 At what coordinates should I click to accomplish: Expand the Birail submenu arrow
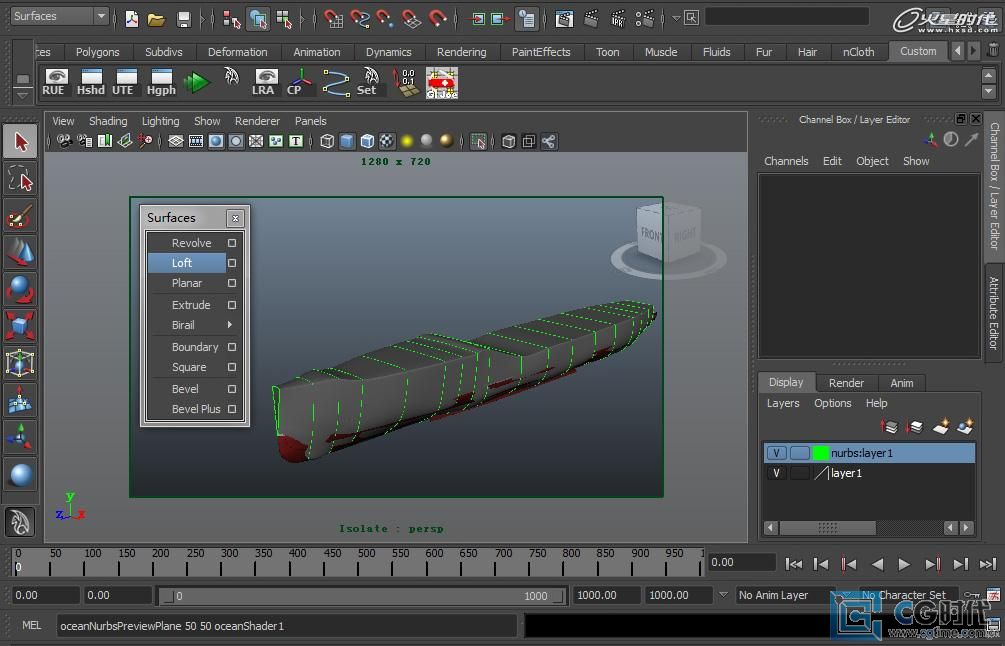tap(230, 325)
